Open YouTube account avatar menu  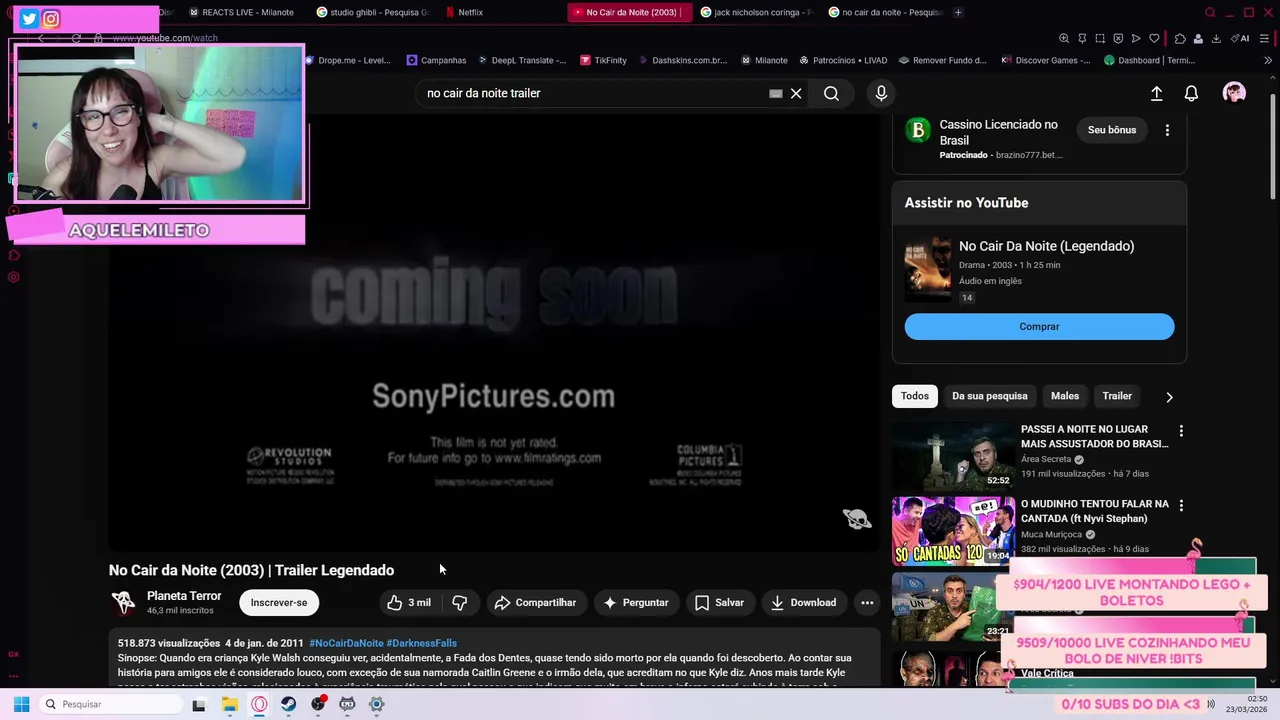(x=1234, y=93)
